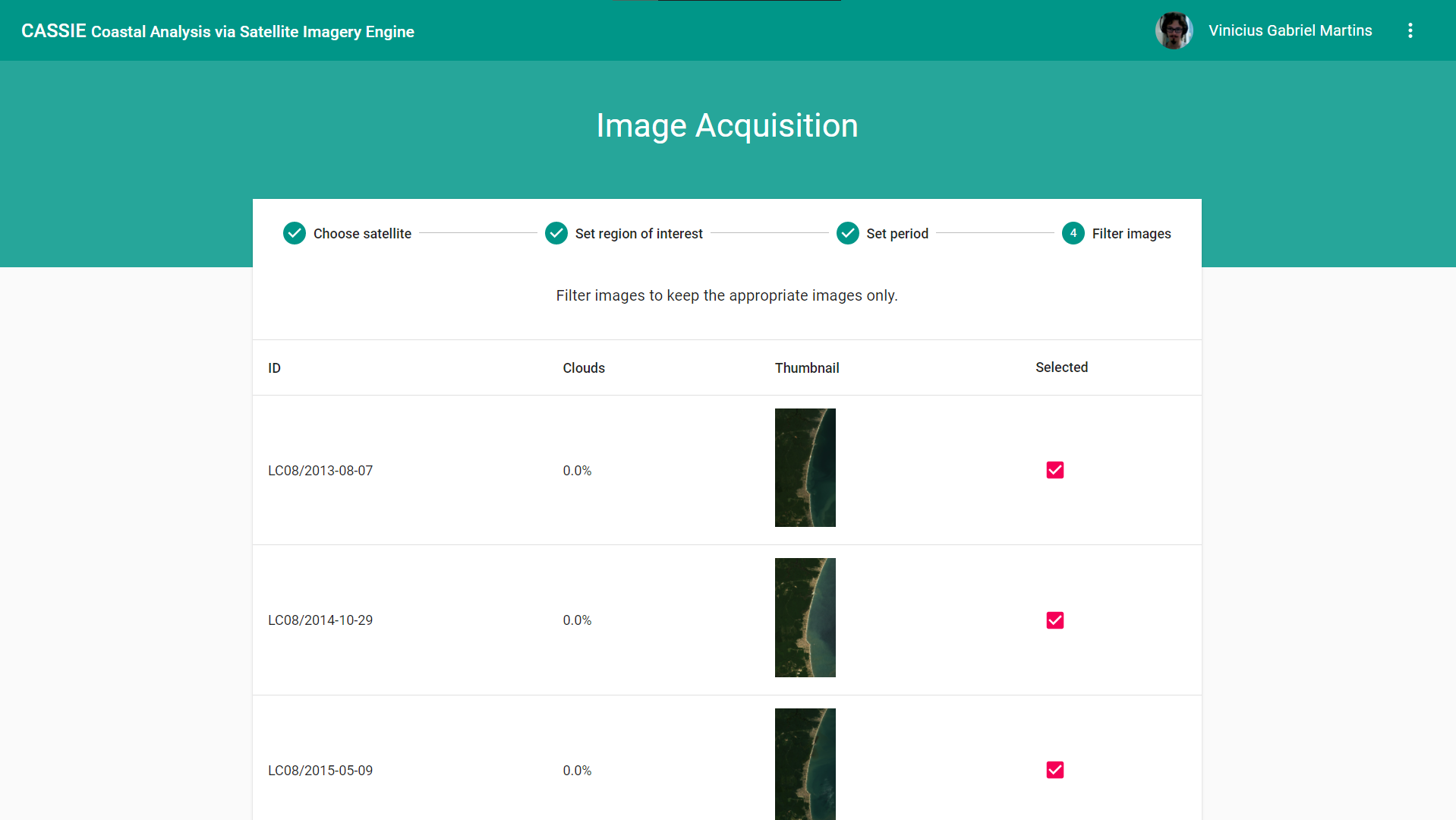
Task: Uncheck the LC08/2014-10-29 selection box
Action: (1054, 620)
